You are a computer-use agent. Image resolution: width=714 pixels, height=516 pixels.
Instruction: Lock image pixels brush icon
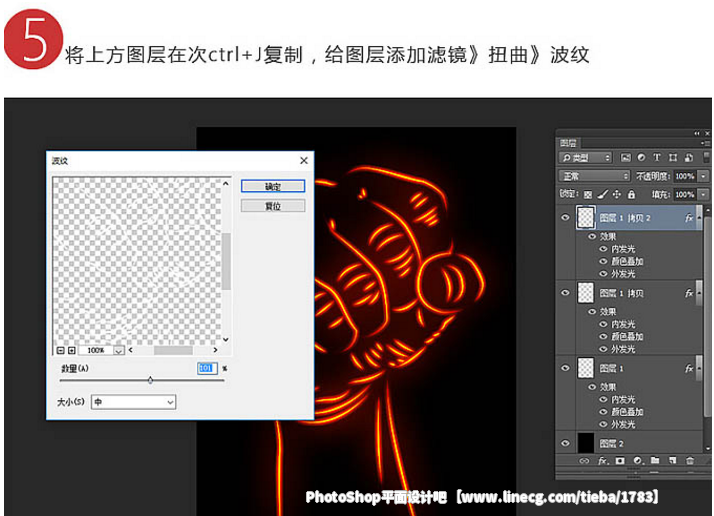[602, 194]
